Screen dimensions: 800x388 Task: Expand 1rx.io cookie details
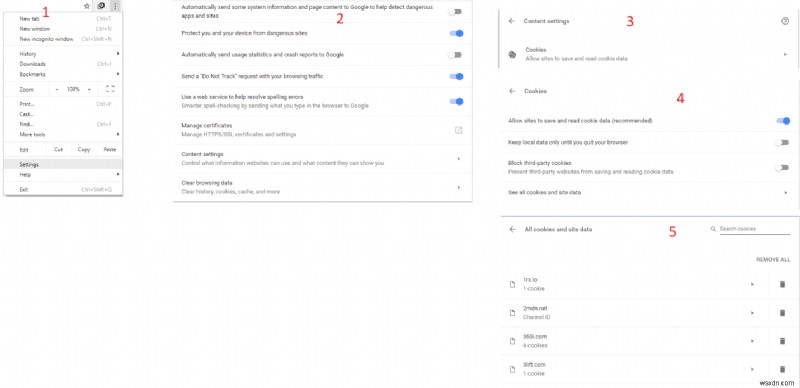(x=752, y=284)
